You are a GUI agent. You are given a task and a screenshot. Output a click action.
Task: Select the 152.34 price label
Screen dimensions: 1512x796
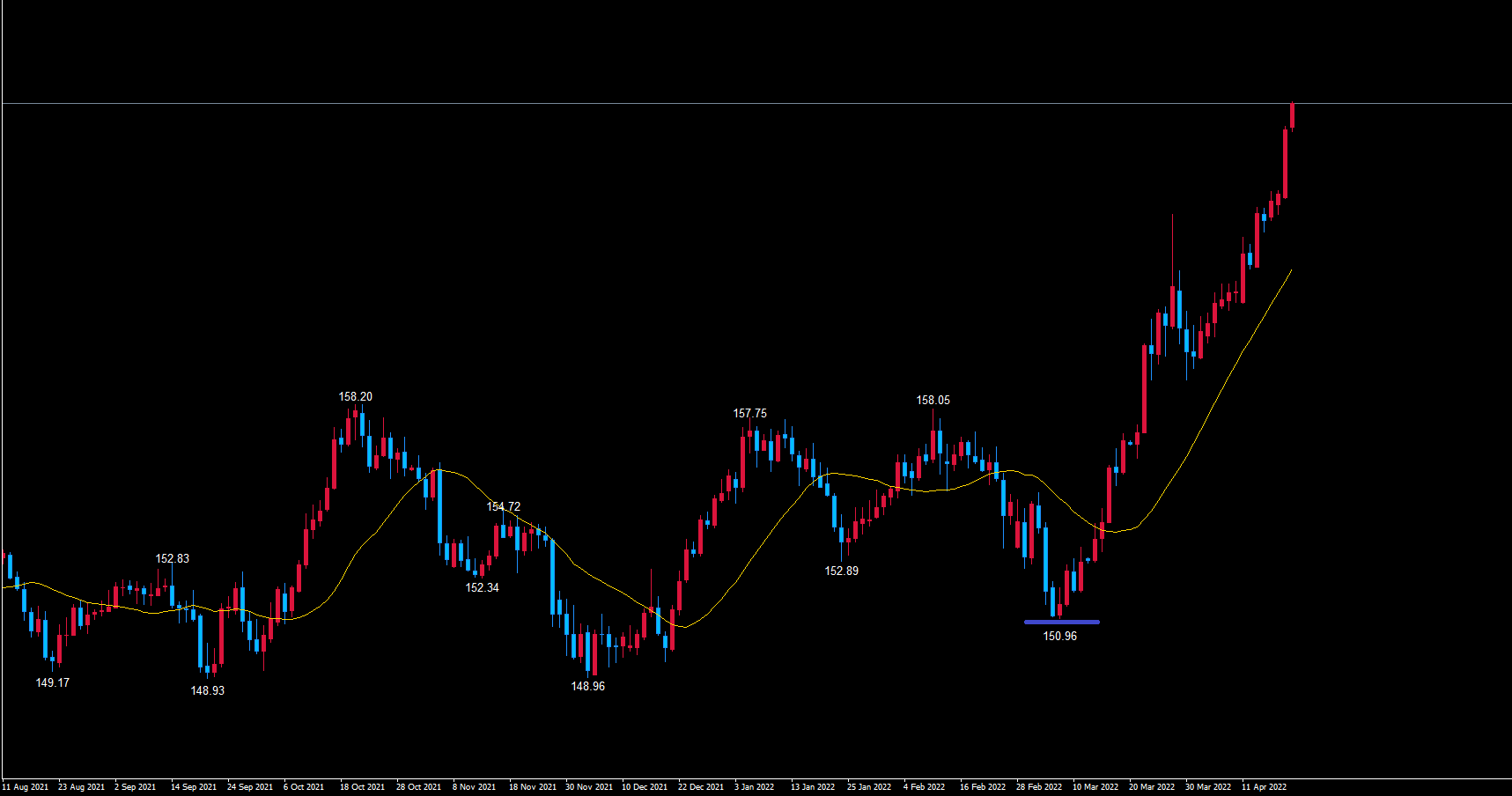(482, 587)
